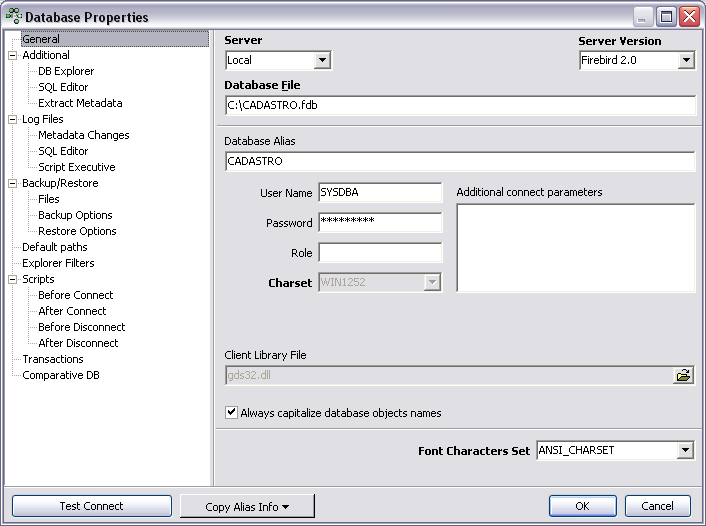Click the Database Properties title bar icon

(14, 17)
